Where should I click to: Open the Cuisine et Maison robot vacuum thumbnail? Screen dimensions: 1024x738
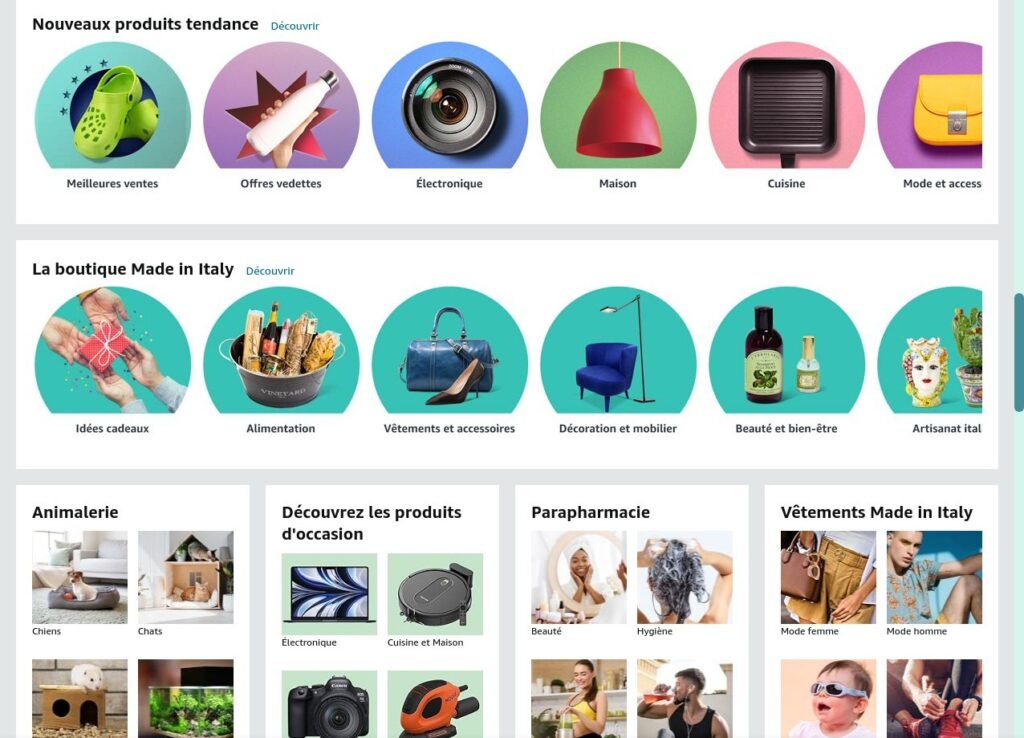click(435, 594)
